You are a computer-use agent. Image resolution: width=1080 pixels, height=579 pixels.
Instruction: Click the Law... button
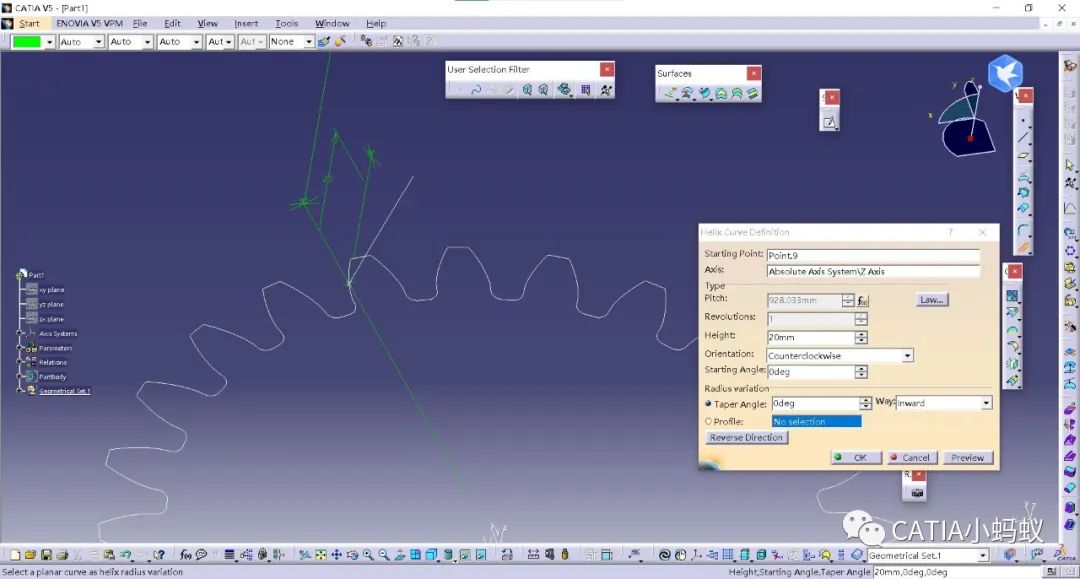(932, 299)
